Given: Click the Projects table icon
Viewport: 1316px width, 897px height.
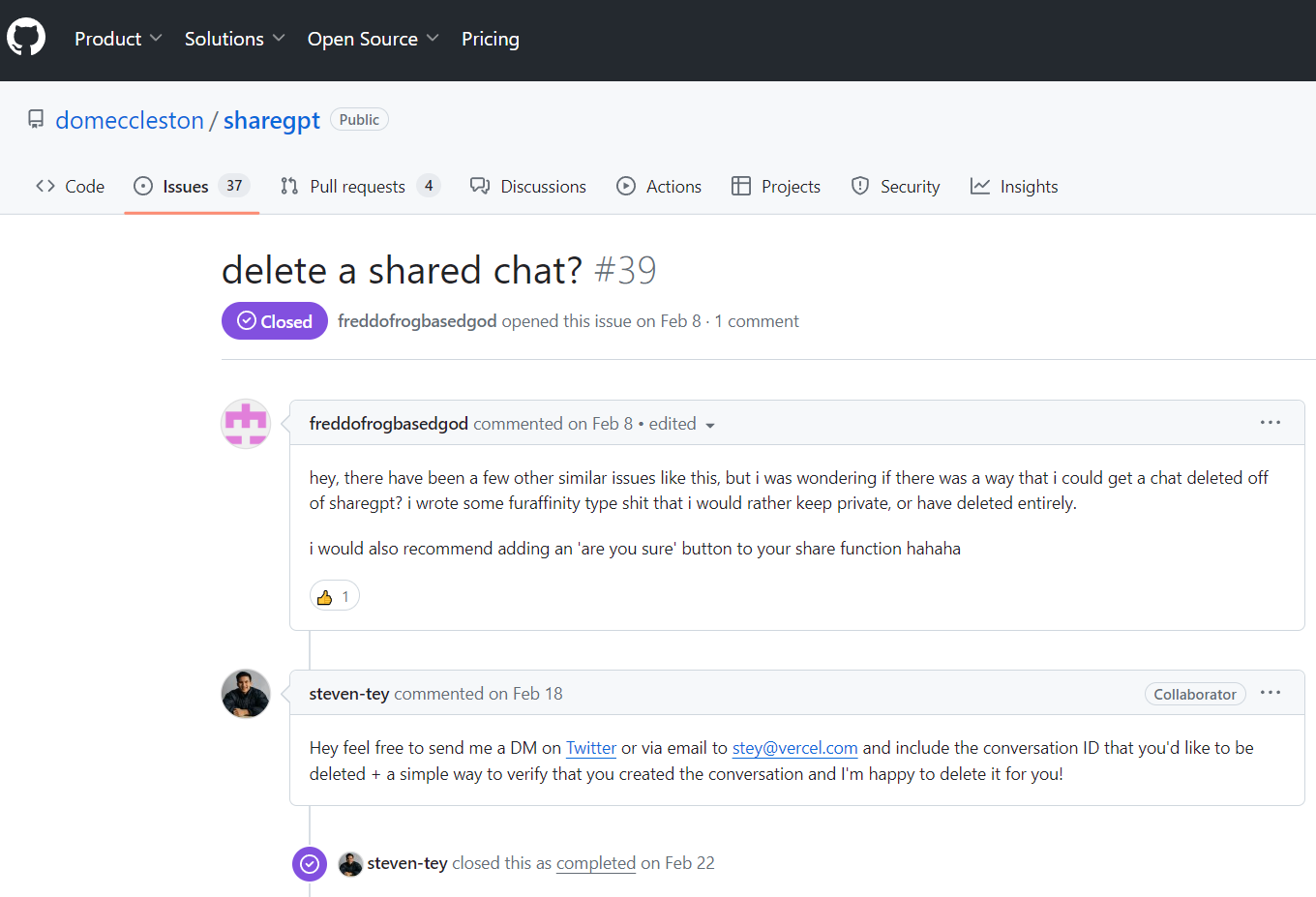Looking at the screenshot, I should [x=741, y=186].
